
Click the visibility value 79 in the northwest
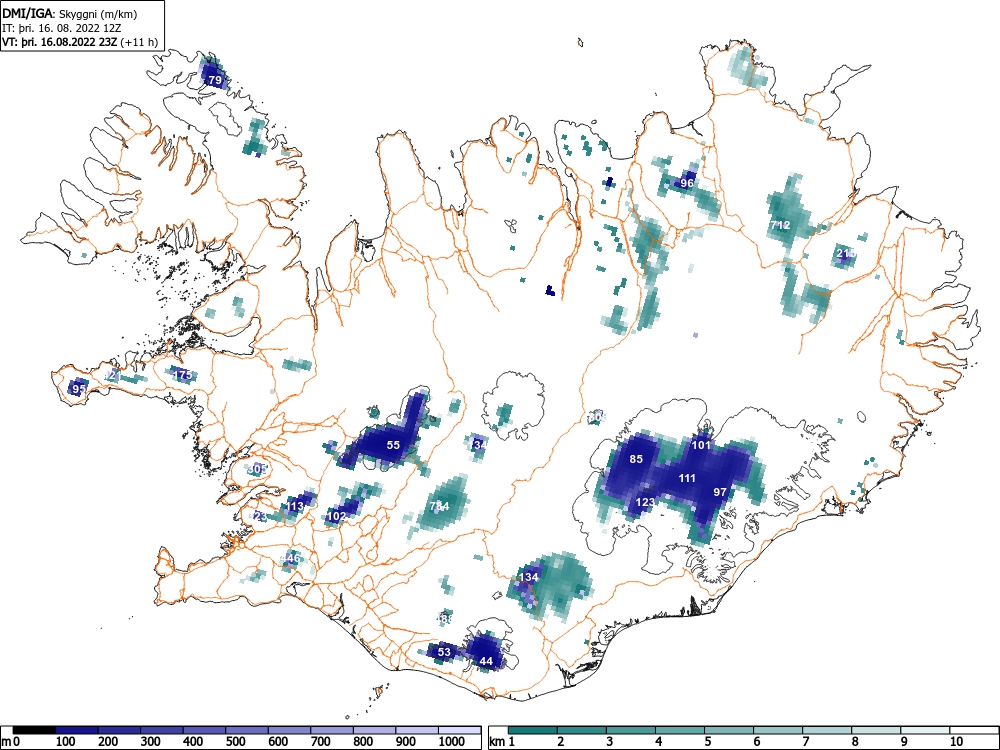click(216, 80)
